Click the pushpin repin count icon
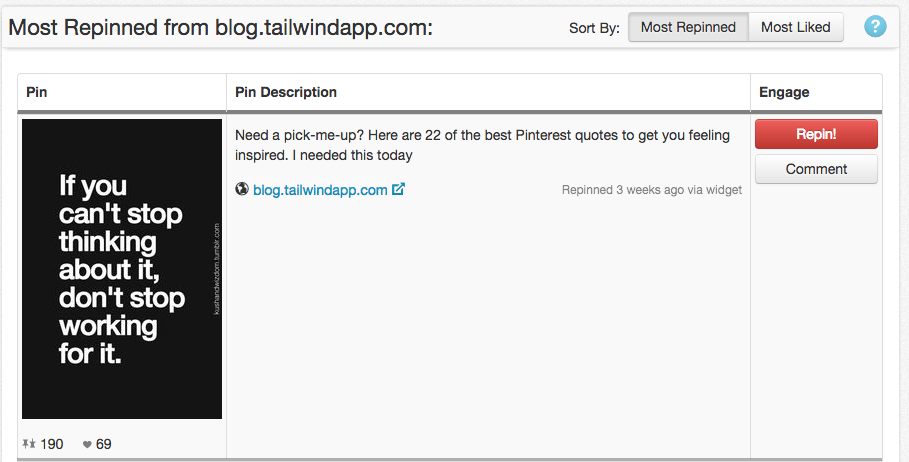The image size is (909, 462). click(29, 444)
